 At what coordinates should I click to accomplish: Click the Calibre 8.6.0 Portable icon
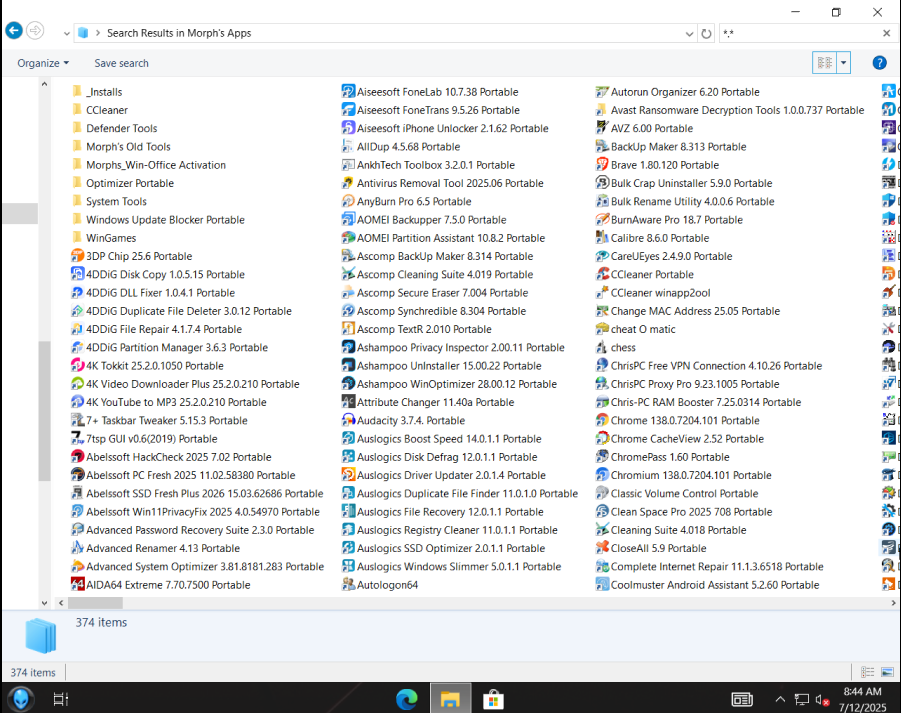(x=602, y=238)
